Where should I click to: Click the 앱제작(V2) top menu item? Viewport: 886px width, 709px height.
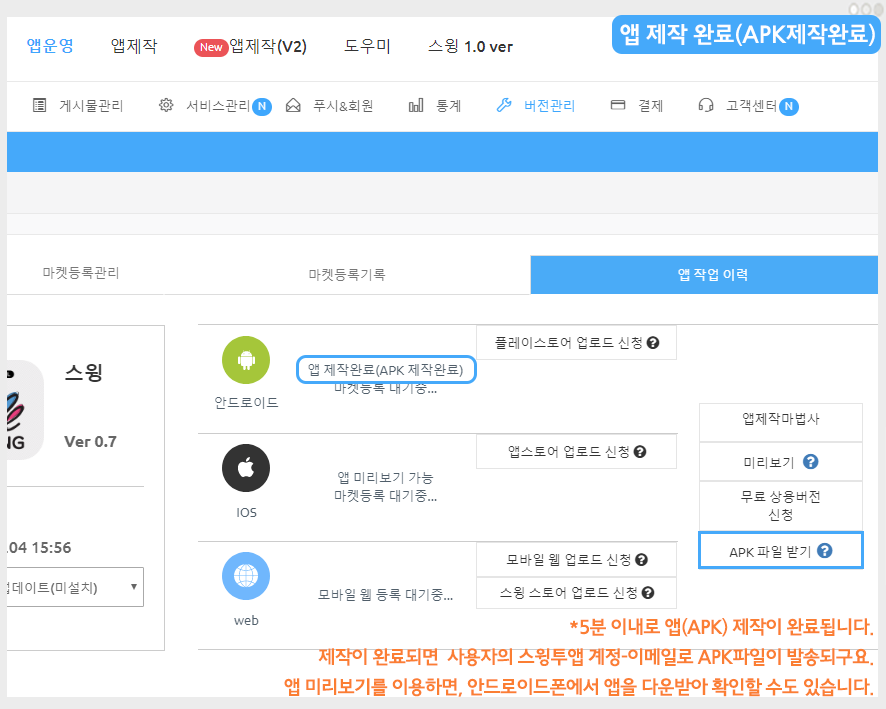(x=251, y=47)
